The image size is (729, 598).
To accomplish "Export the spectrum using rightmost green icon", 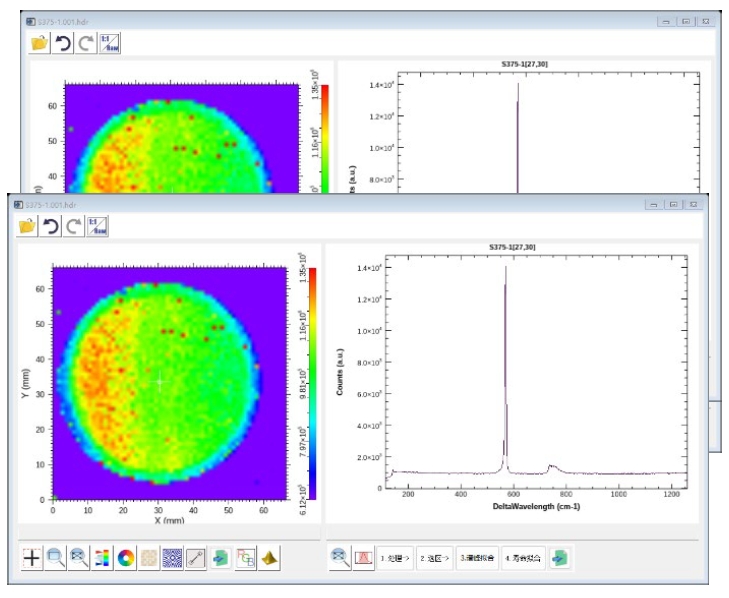I will pyautogui.click(x=559, y=557).
